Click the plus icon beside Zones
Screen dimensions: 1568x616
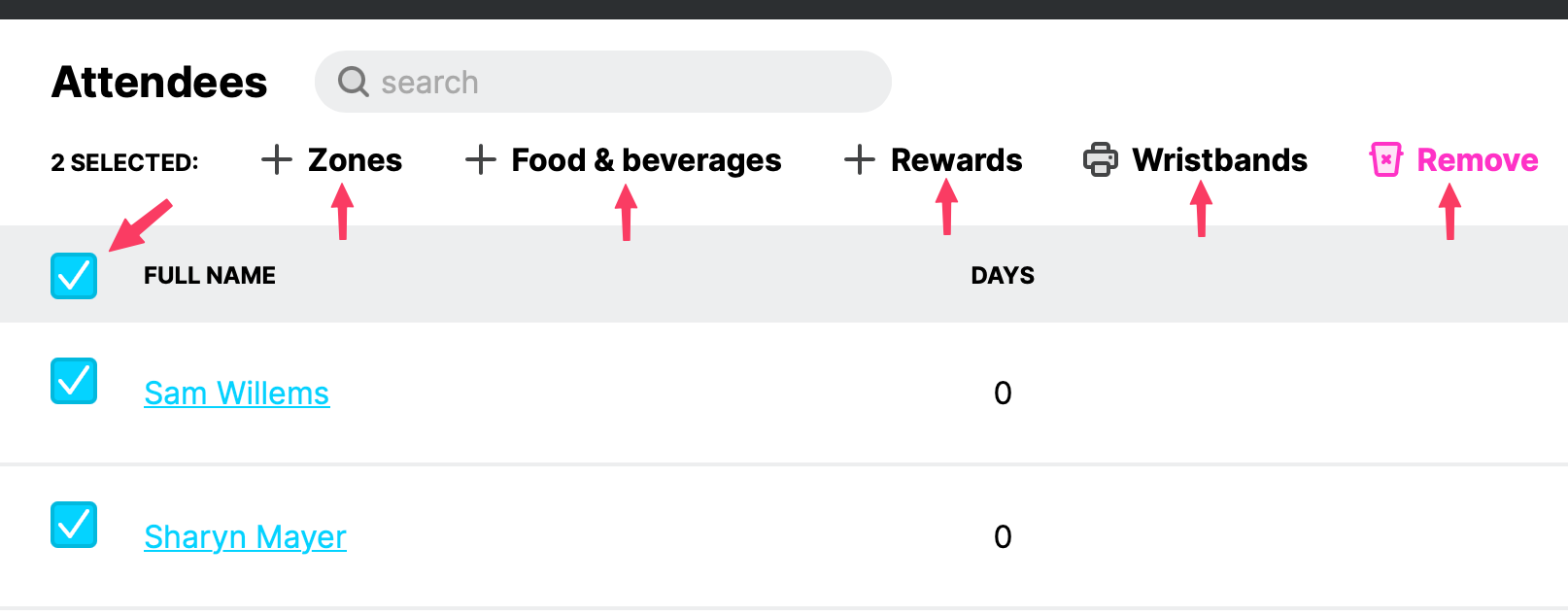click(x=277, y=159)
